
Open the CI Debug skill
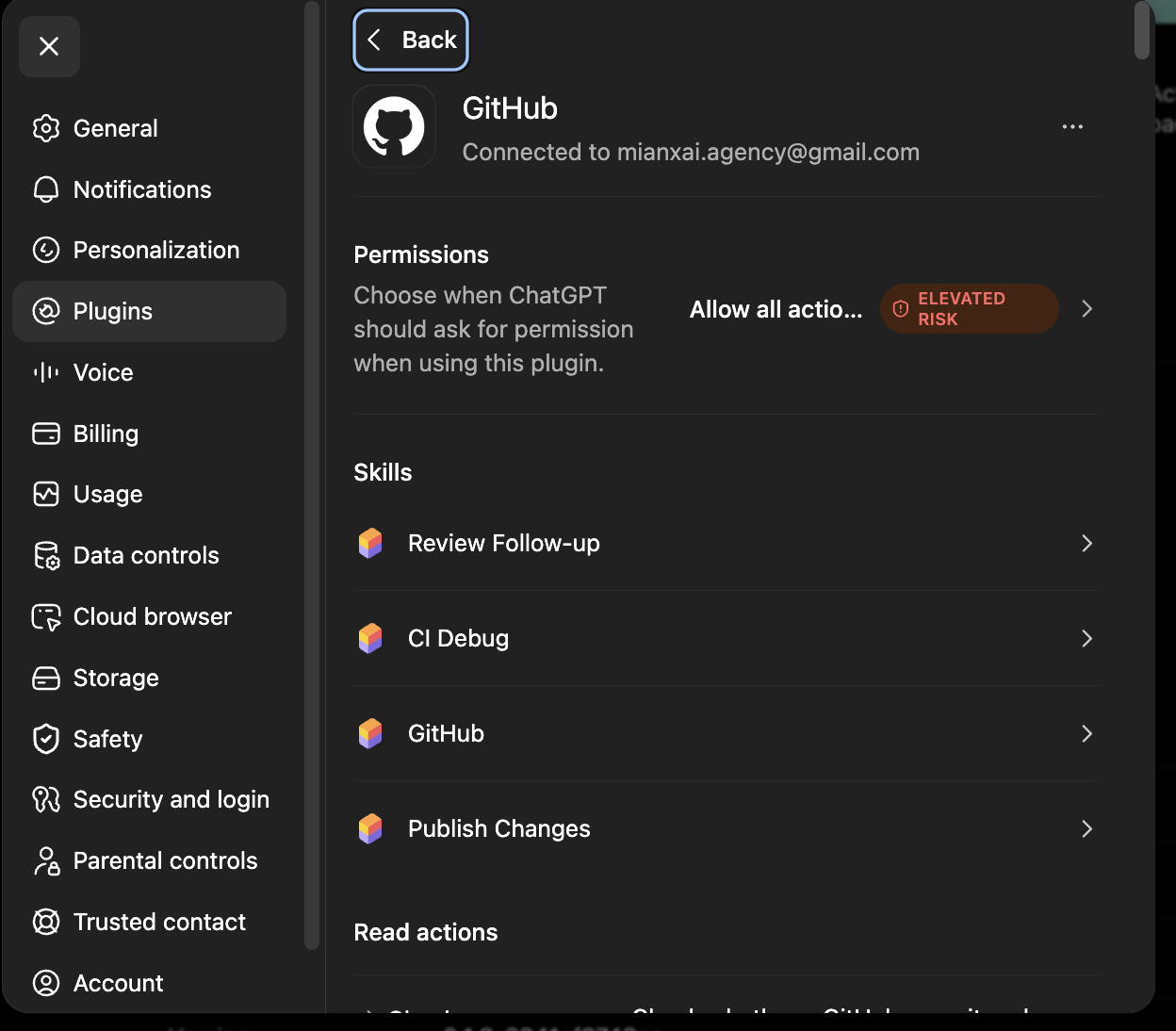pyautogui.click(x=727, y=638)
